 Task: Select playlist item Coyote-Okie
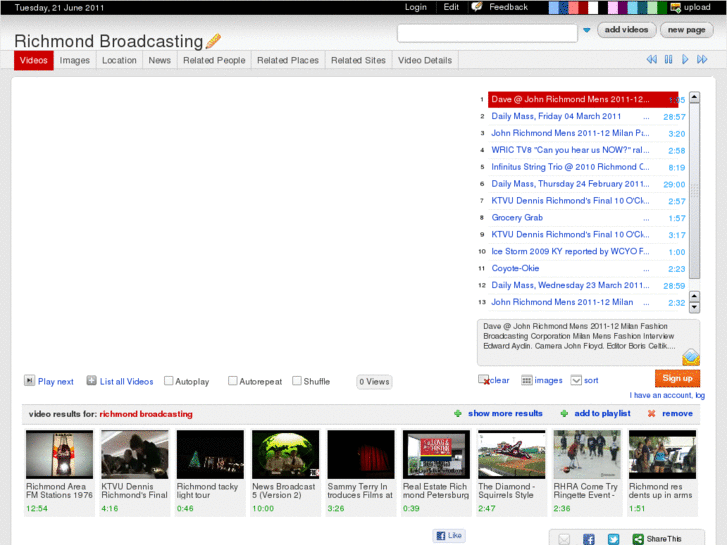coord(515,268)
